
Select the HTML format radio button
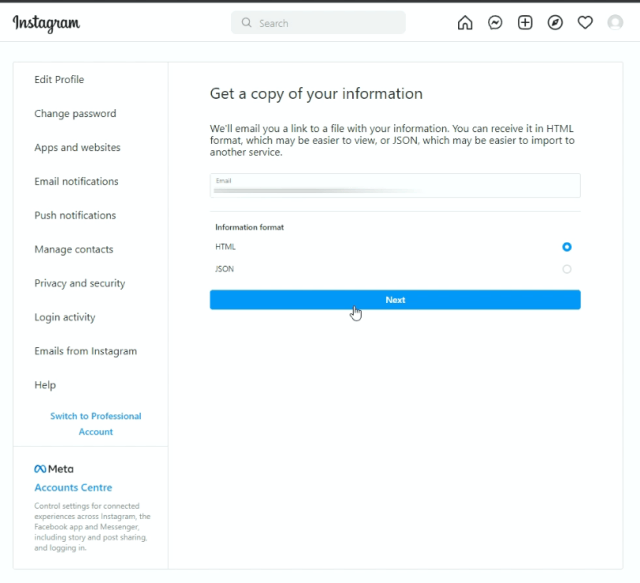[x=567, y=247]
